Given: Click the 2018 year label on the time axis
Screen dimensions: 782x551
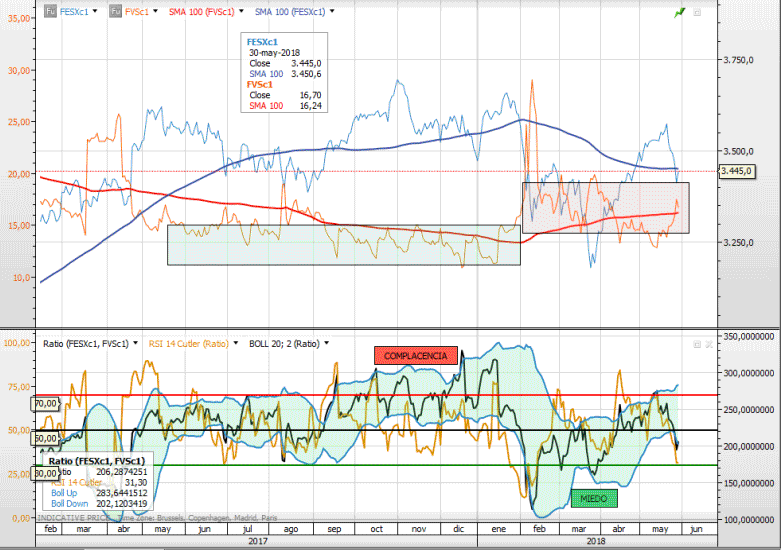Looking at the screenshot, I should [x=596, y=541].
